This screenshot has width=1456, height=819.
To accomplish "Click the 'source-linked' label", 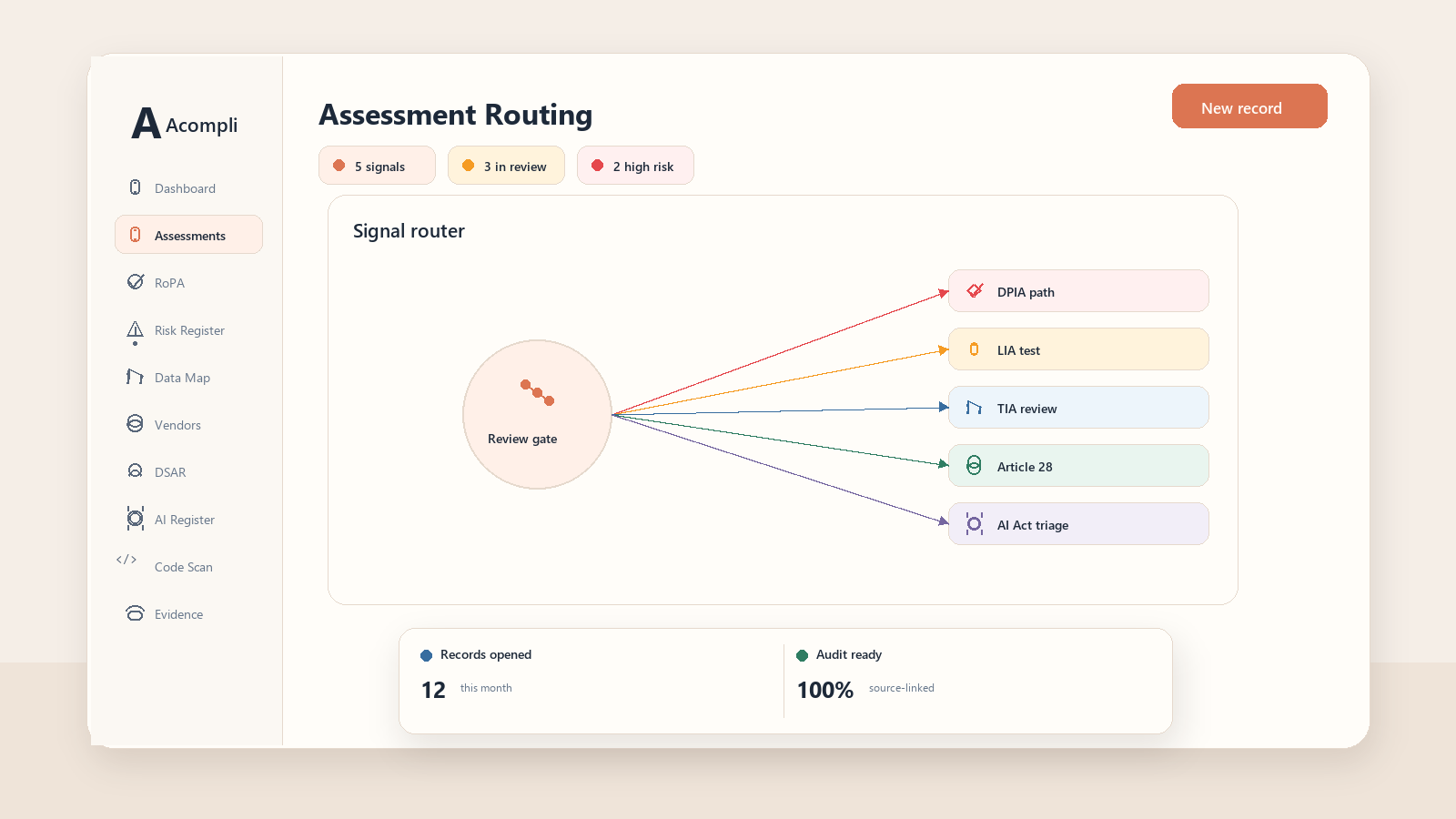I will [x=902, y=688].
